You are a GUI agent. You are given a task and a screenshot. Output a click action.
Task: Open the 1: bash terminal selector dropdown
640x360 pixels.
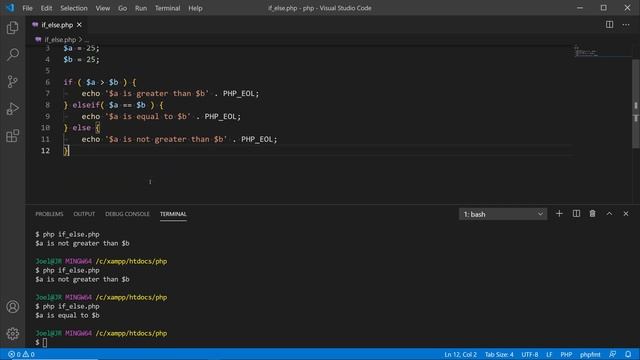[502, 214]
